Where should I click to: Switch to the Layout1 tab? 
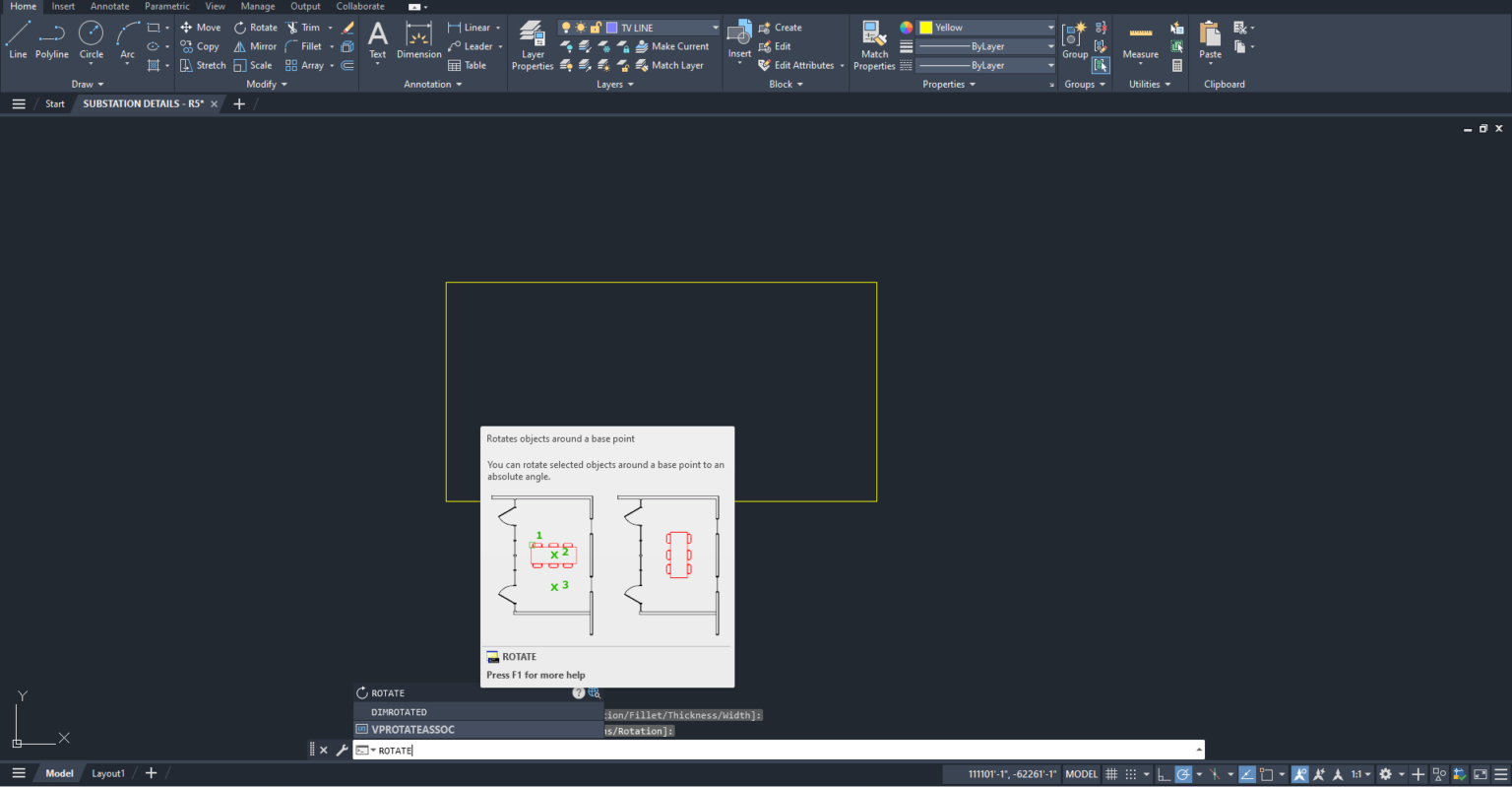click(x=107, y=773)
